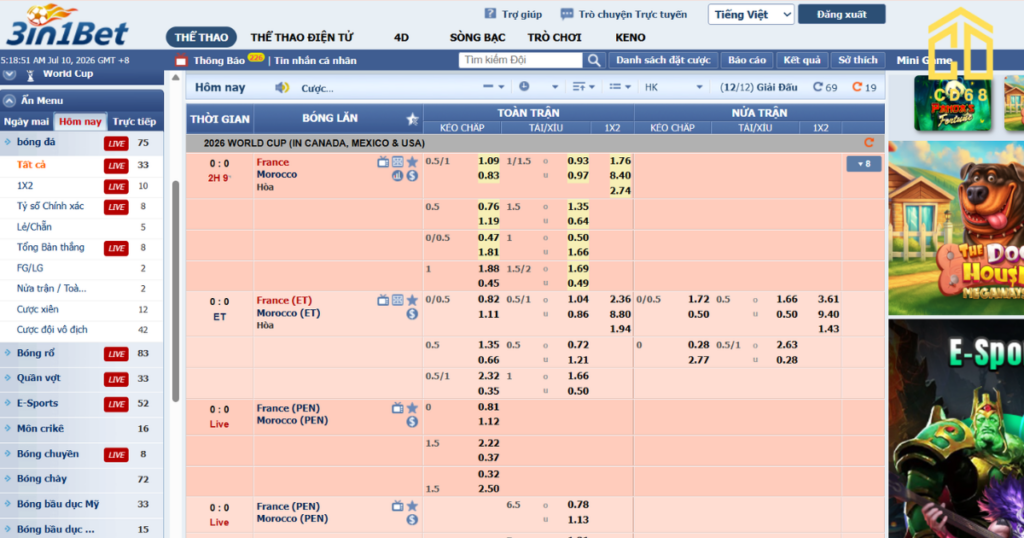The image size is (1024, 538).
Task: Open Danh sách đặt cược
Action: pyautogui.click(x=663, y=60)
